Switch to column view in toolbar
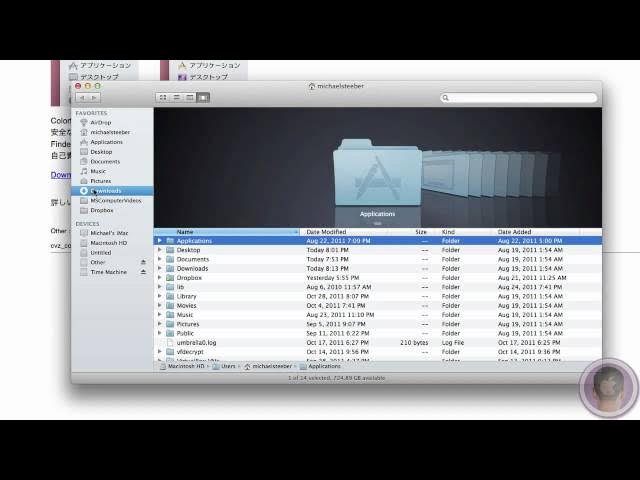Viewport: 640px width, 480px height. coord(190,98)
